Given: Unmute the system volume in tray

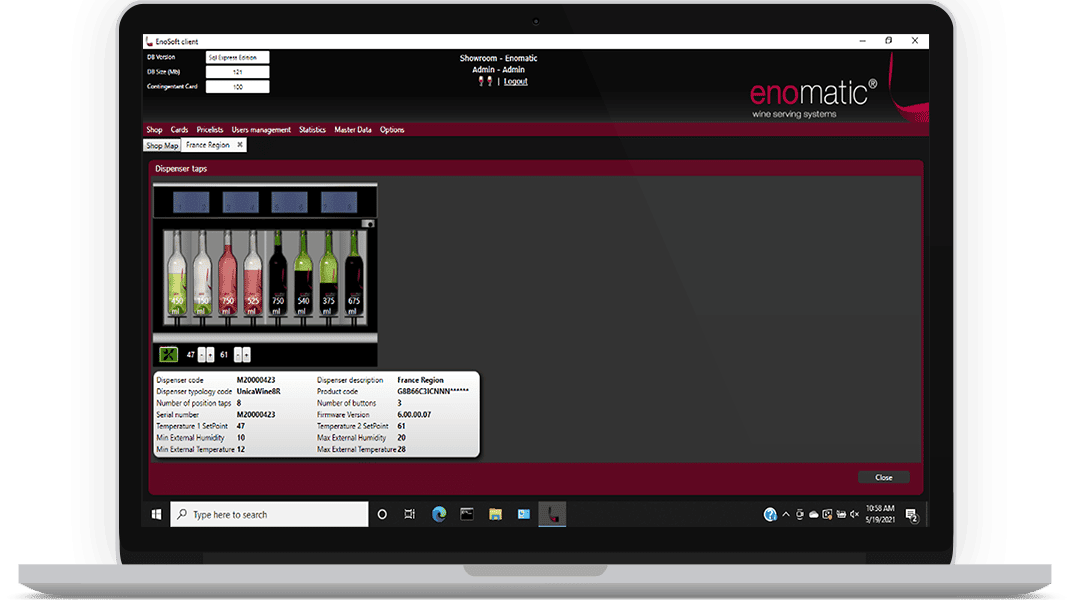Looking at the screenshot, I should click(854, 514).
